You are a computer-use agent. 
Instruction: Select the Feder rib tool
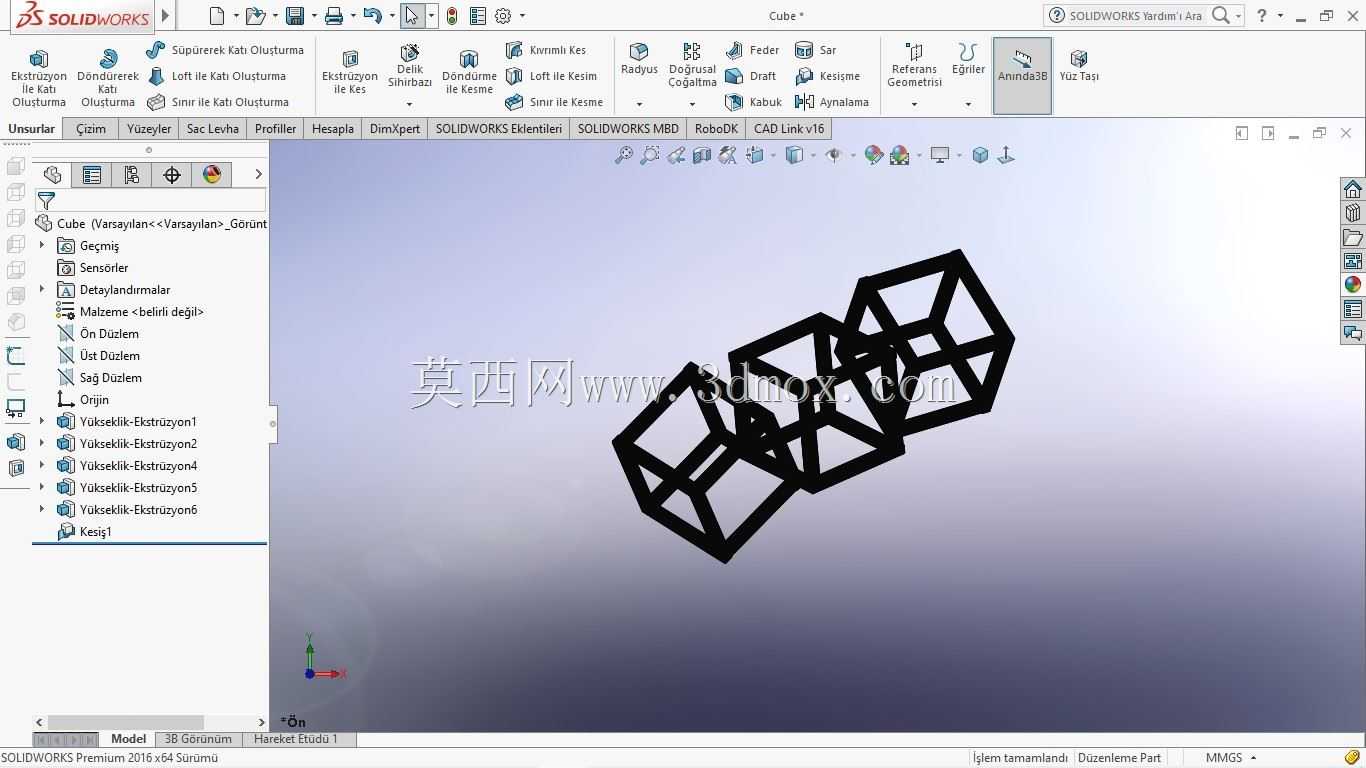[753, 50]
